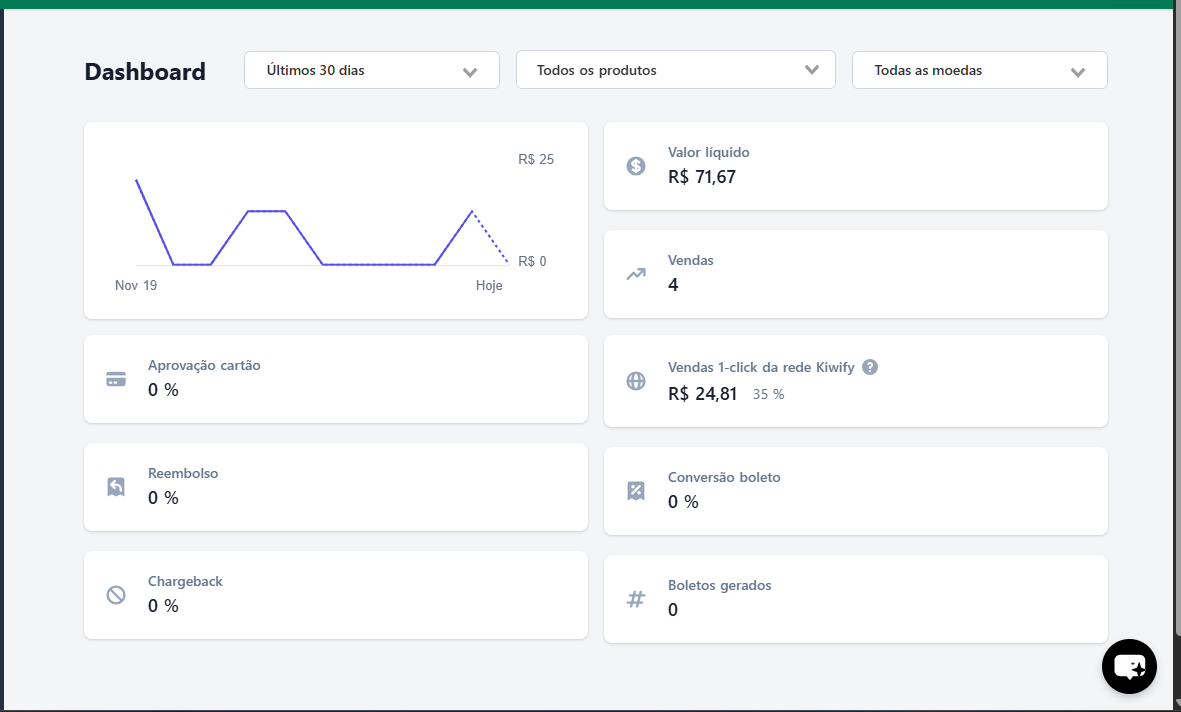This screenshot has width=1181, height=712.
Task: Click the Valor líquido R$ 71,67 card
Action: pyautogui.click(x=855, y=166)
